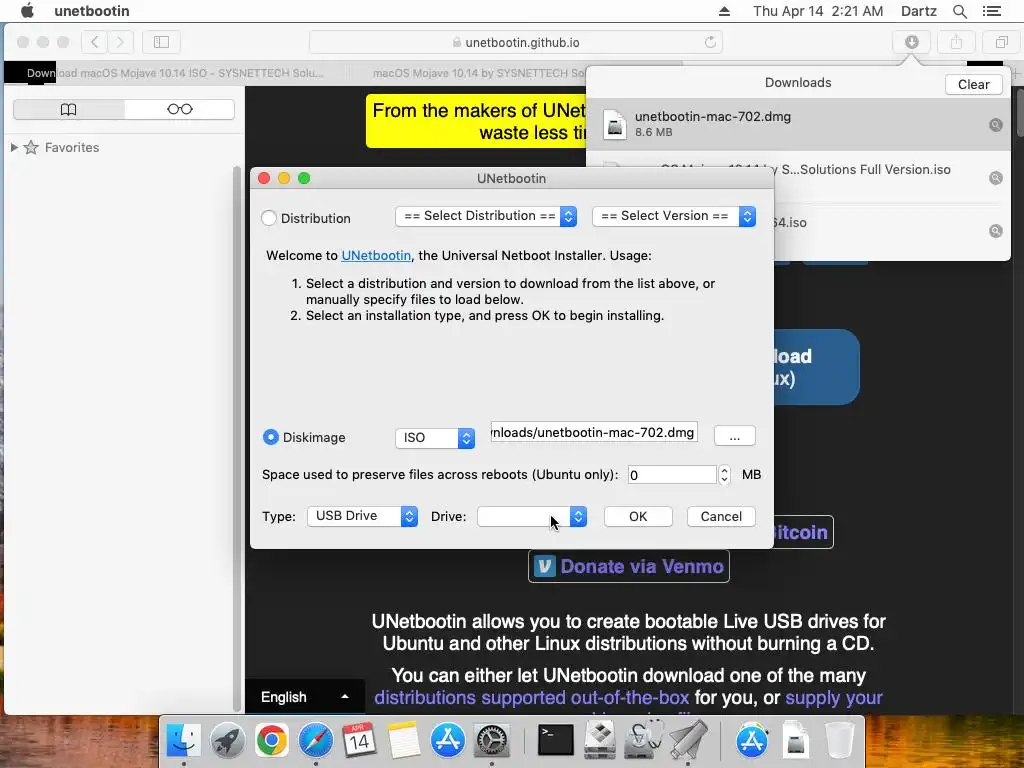
Task: Toggle Safari sidebar button
Action: (x=161, y=42)
